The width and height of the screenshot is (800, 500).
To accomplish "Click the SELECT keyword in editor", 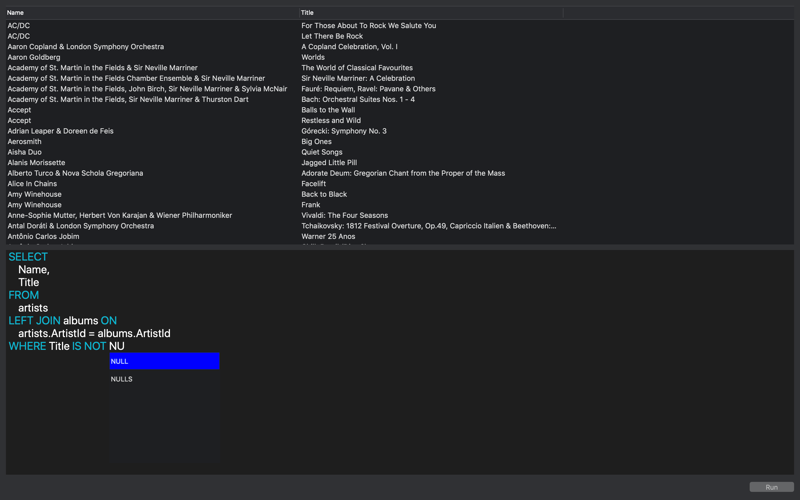I will click(x=28, y=257).
